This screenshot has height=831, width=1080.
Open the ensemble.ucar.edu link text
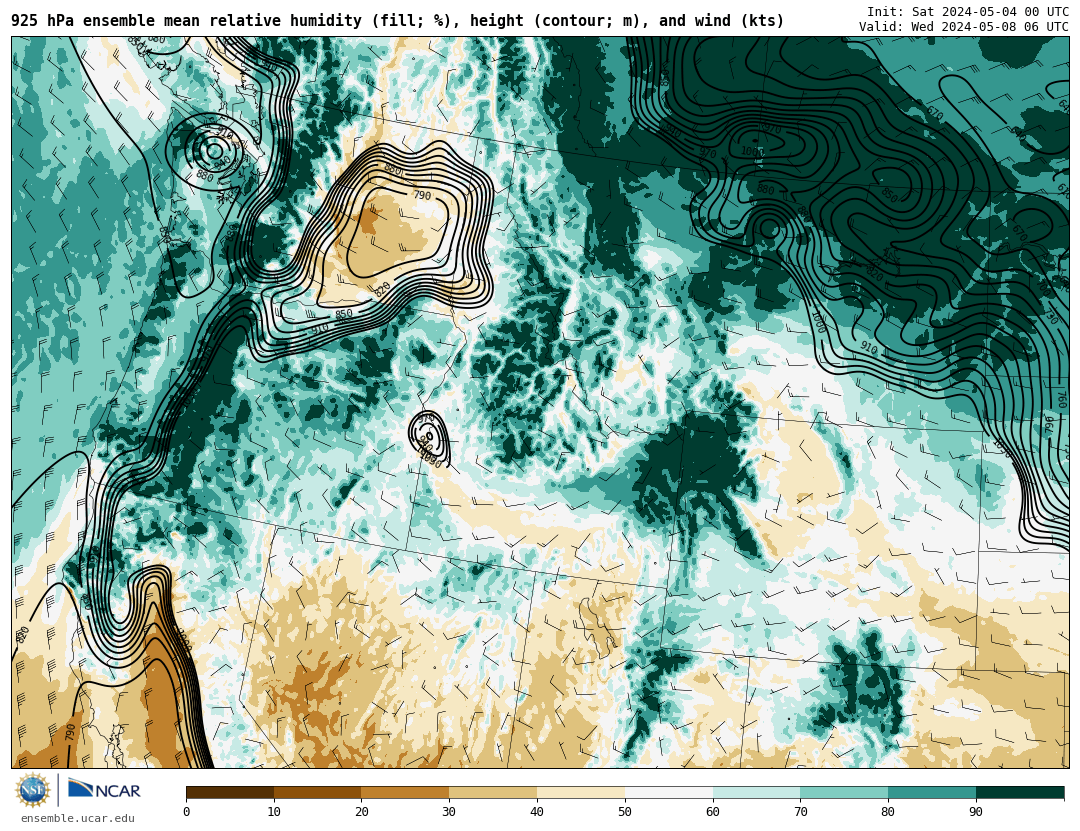[78, 819]
